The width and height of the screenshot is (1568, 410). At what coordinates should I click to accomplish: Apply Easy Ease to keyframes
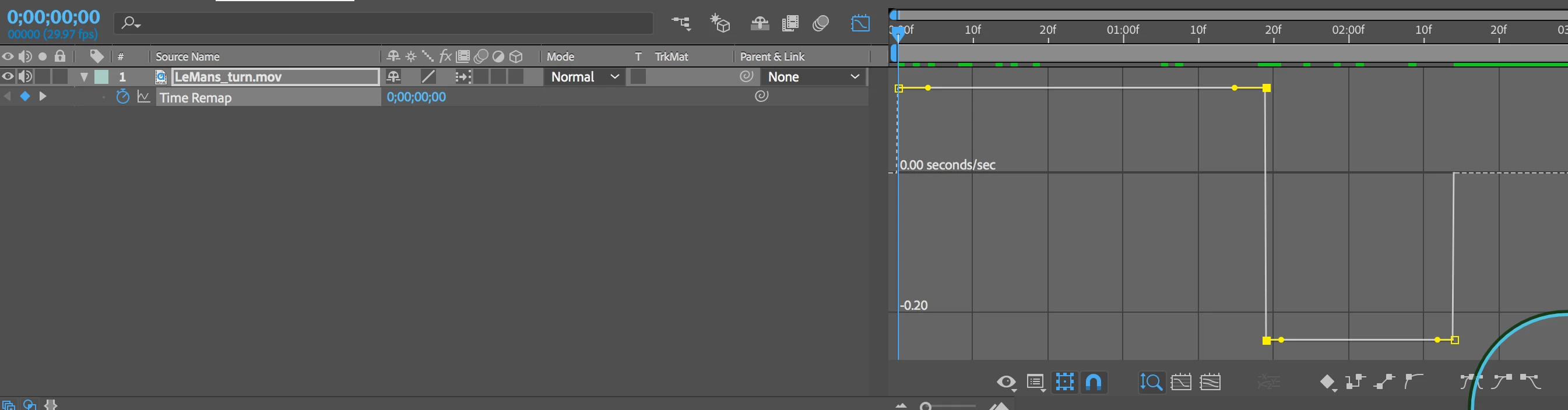point(1471,382)
